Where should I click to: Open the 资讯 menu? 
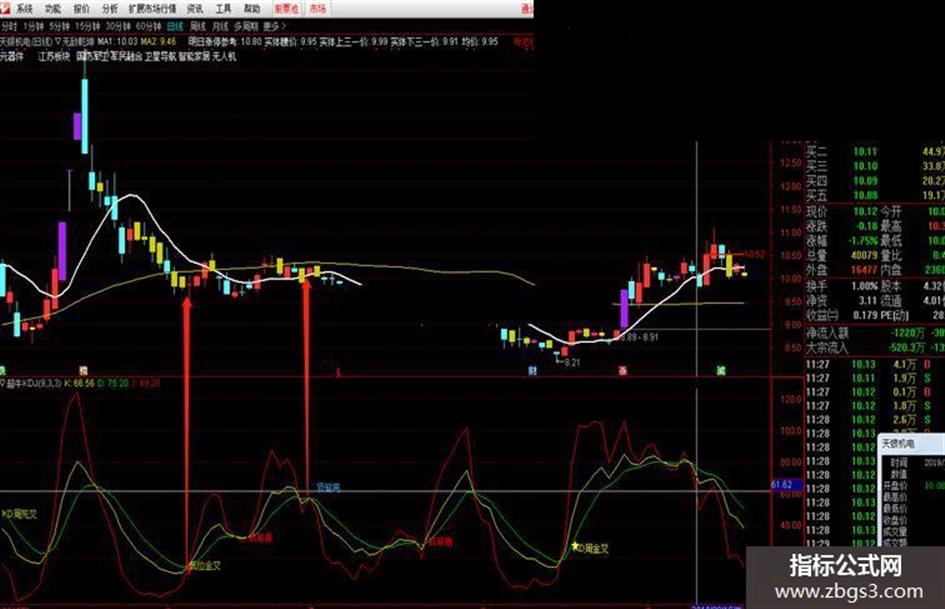[195, 8]
